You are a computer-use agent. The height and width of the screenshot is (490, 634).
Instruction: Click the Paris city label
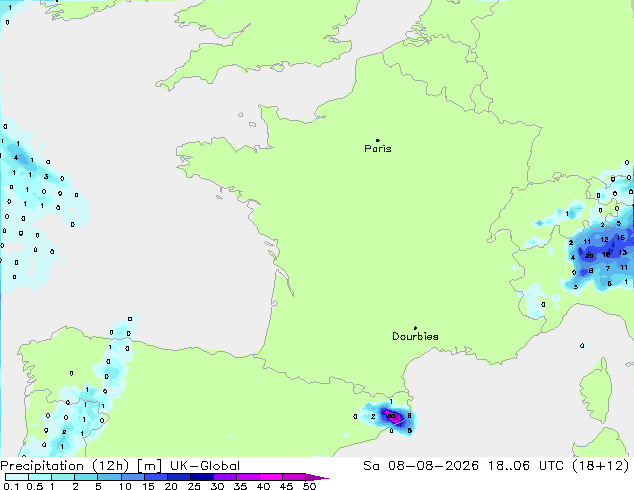(x=378, y=149)
